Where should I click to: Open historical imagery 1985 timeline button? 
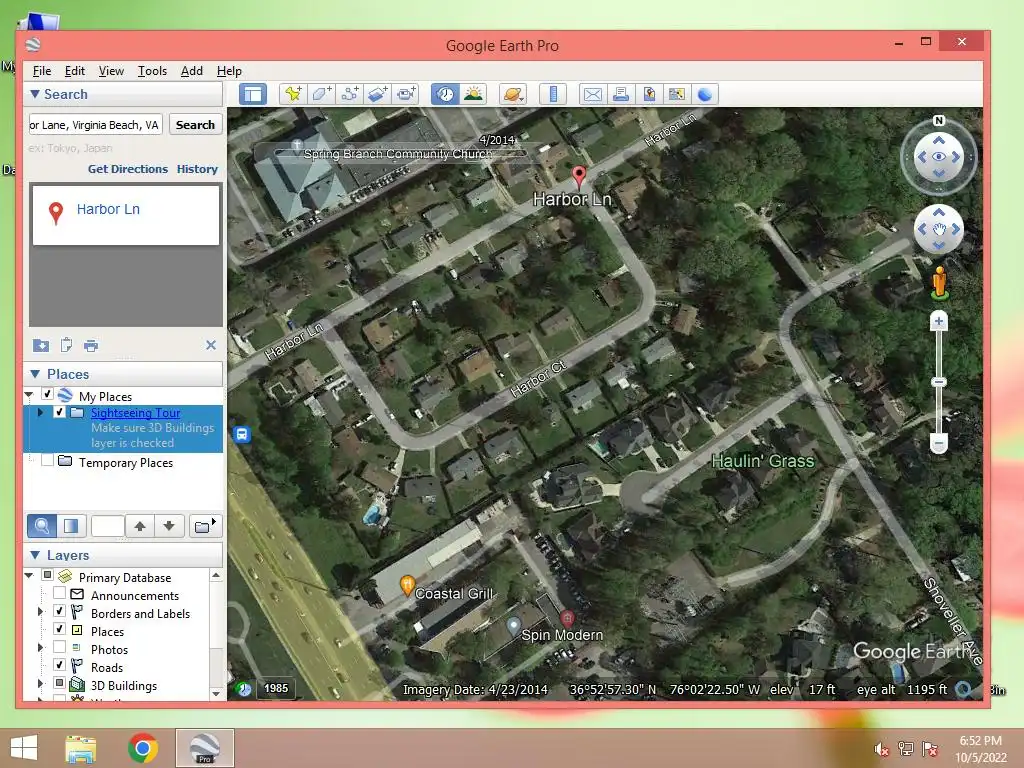pos(276,688)
